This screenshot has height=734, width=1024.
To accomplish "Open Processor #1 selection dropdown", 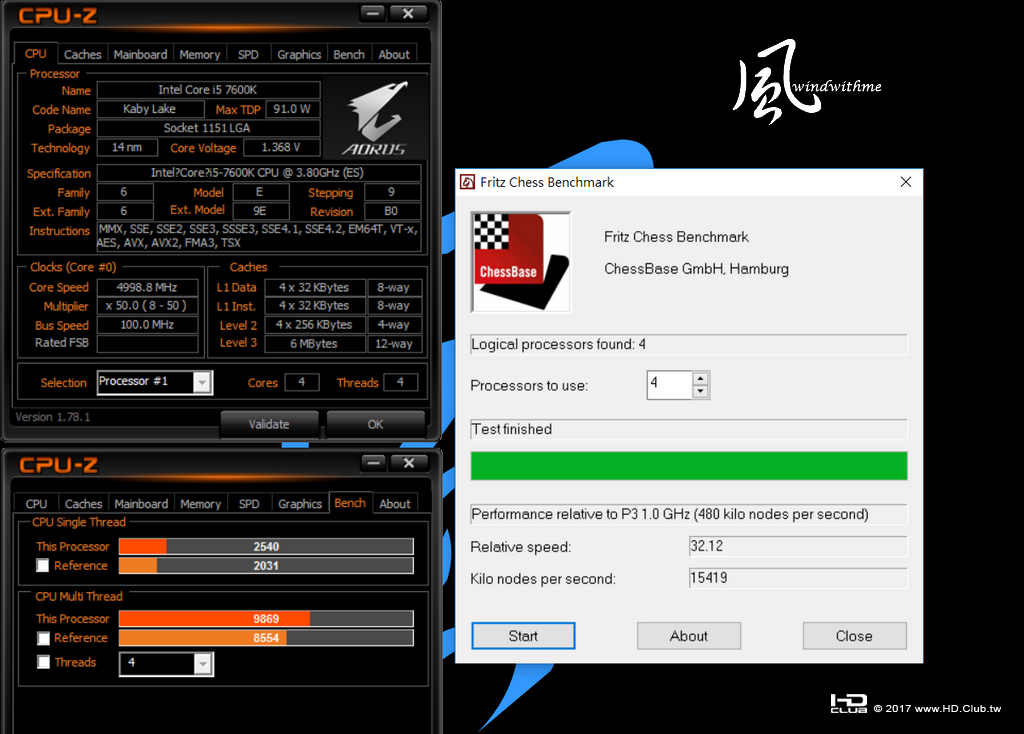I will pos(202,382).
